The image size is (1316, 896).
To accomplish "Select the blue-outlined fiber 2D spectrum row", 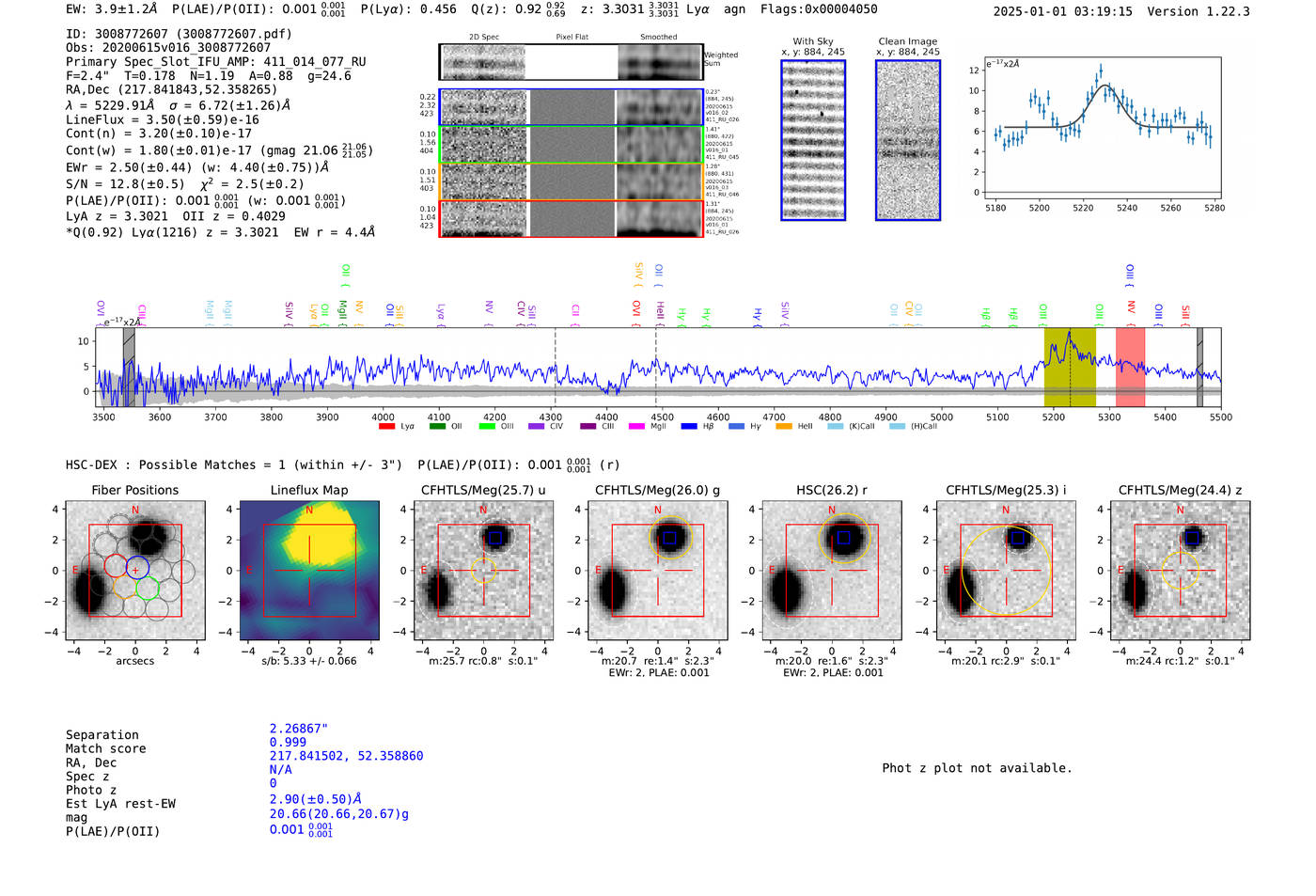I will pyautogui.click(x=571, y=107).
